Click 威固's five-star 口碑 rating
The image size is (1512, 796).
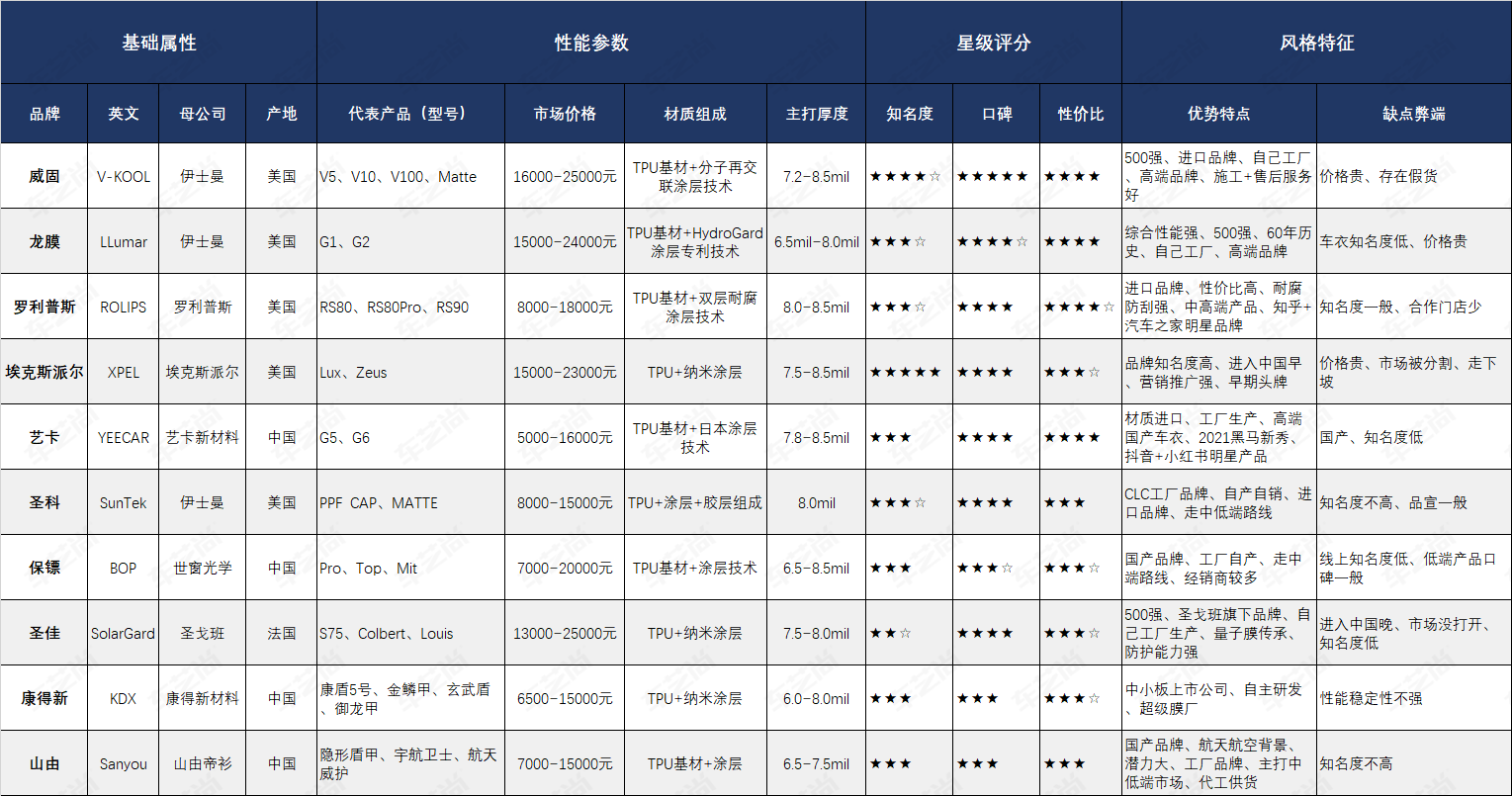994,176
